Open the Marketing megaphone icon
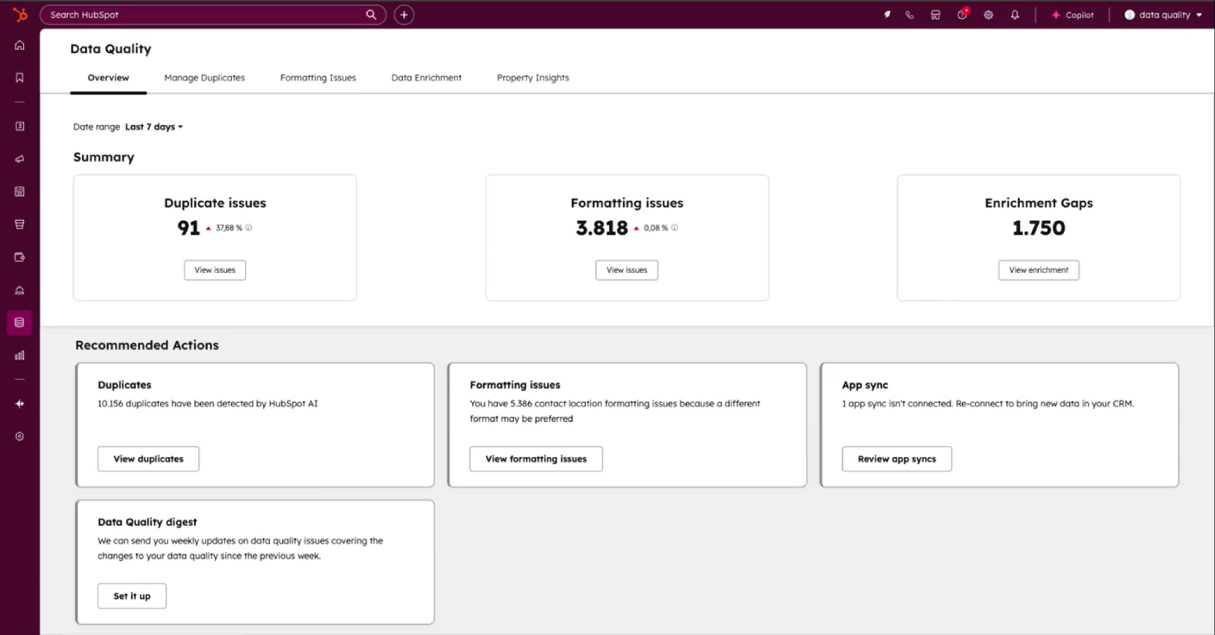The image size is (1215, 635). [19, 159]
